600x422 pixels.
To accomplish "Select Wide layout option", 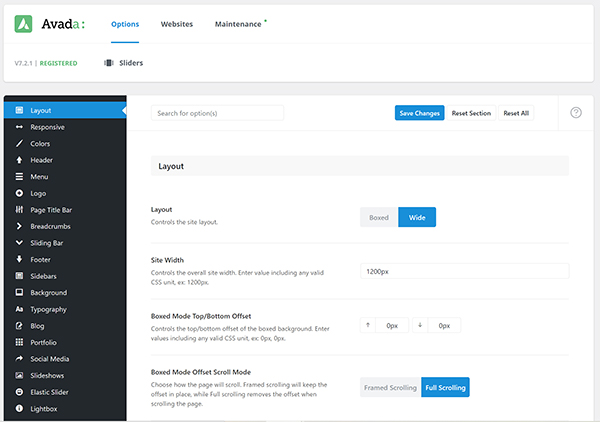I will tap(417, 217).
